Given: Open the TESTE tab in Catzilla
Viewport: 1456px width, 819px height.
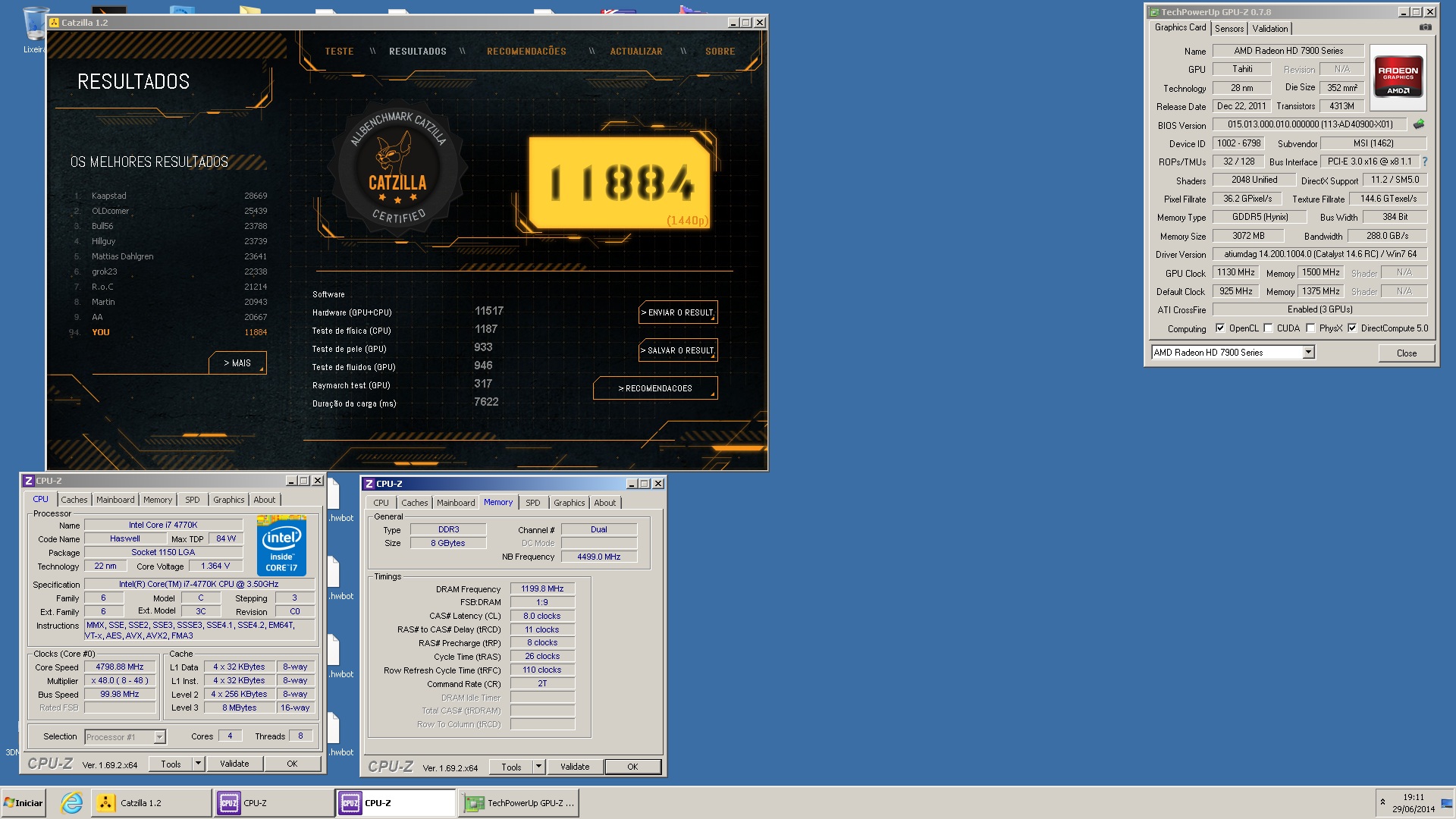Looking at the screenshot, I should point(339,52).
